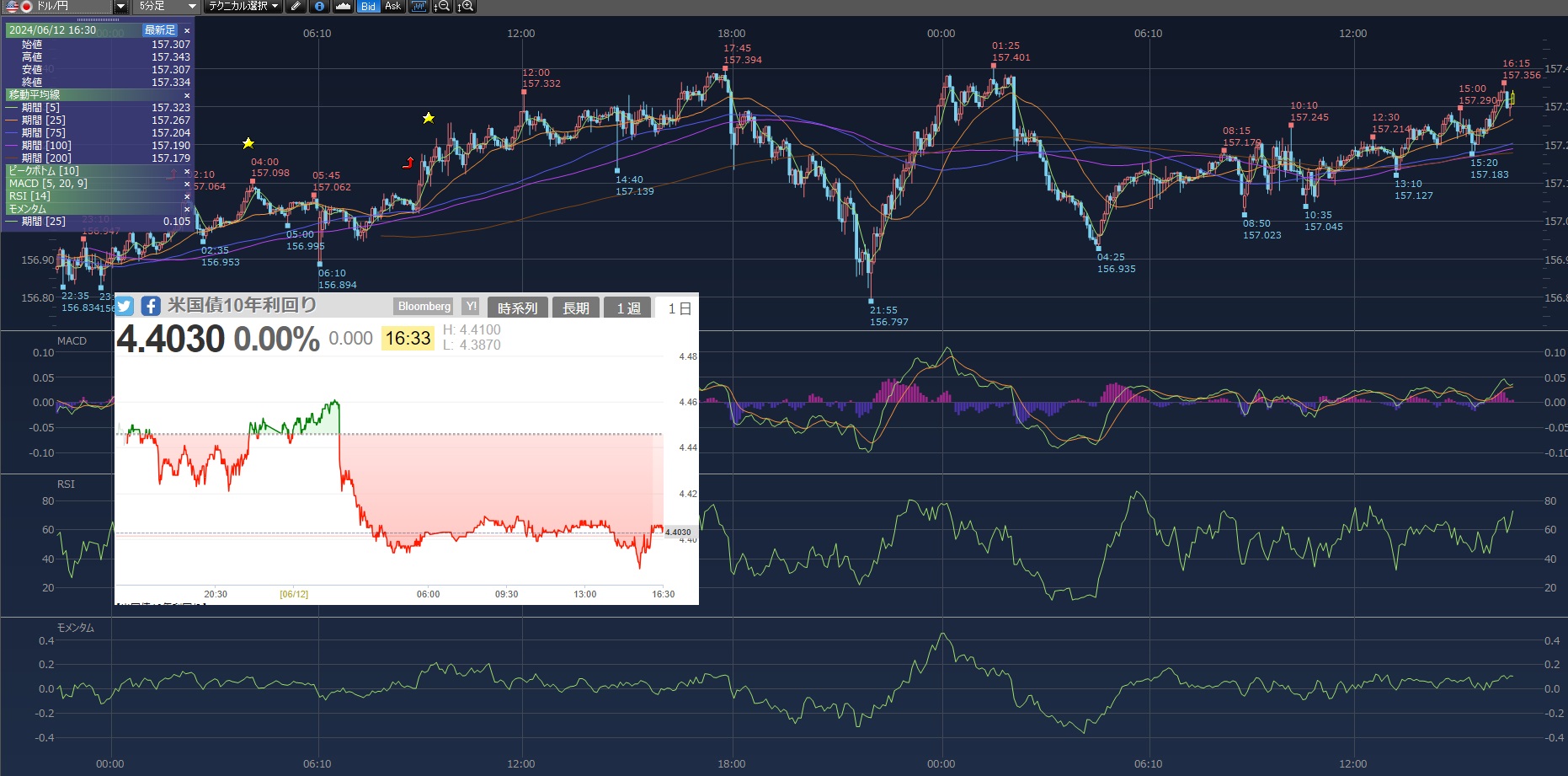Open the 時系列 tab
The height and width of the screenshot is (776, 1568).
(x=517, y=308)
